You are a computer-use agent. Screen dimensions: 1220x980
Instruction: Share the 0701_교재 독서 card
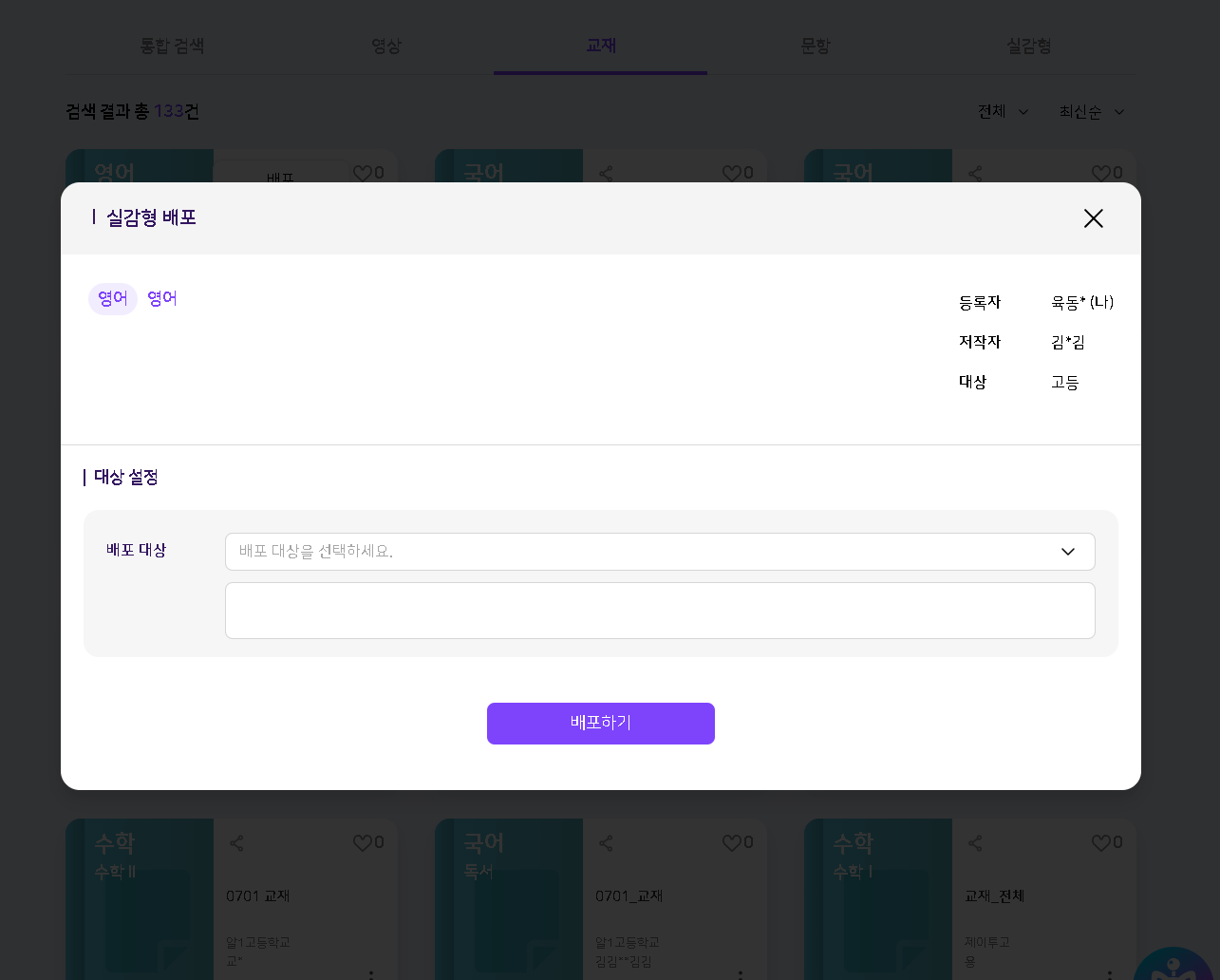pos(607,842)
